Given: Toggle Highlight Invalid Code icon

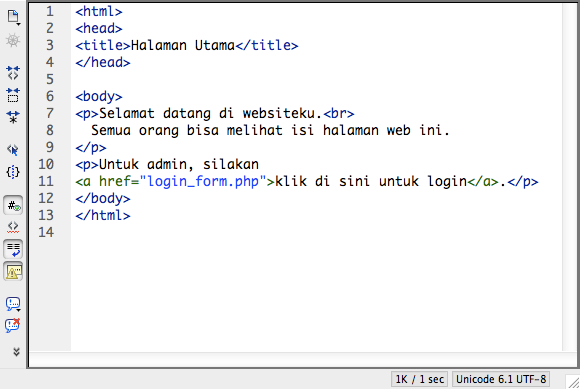Looking at the screenshot, I should 13,227.
